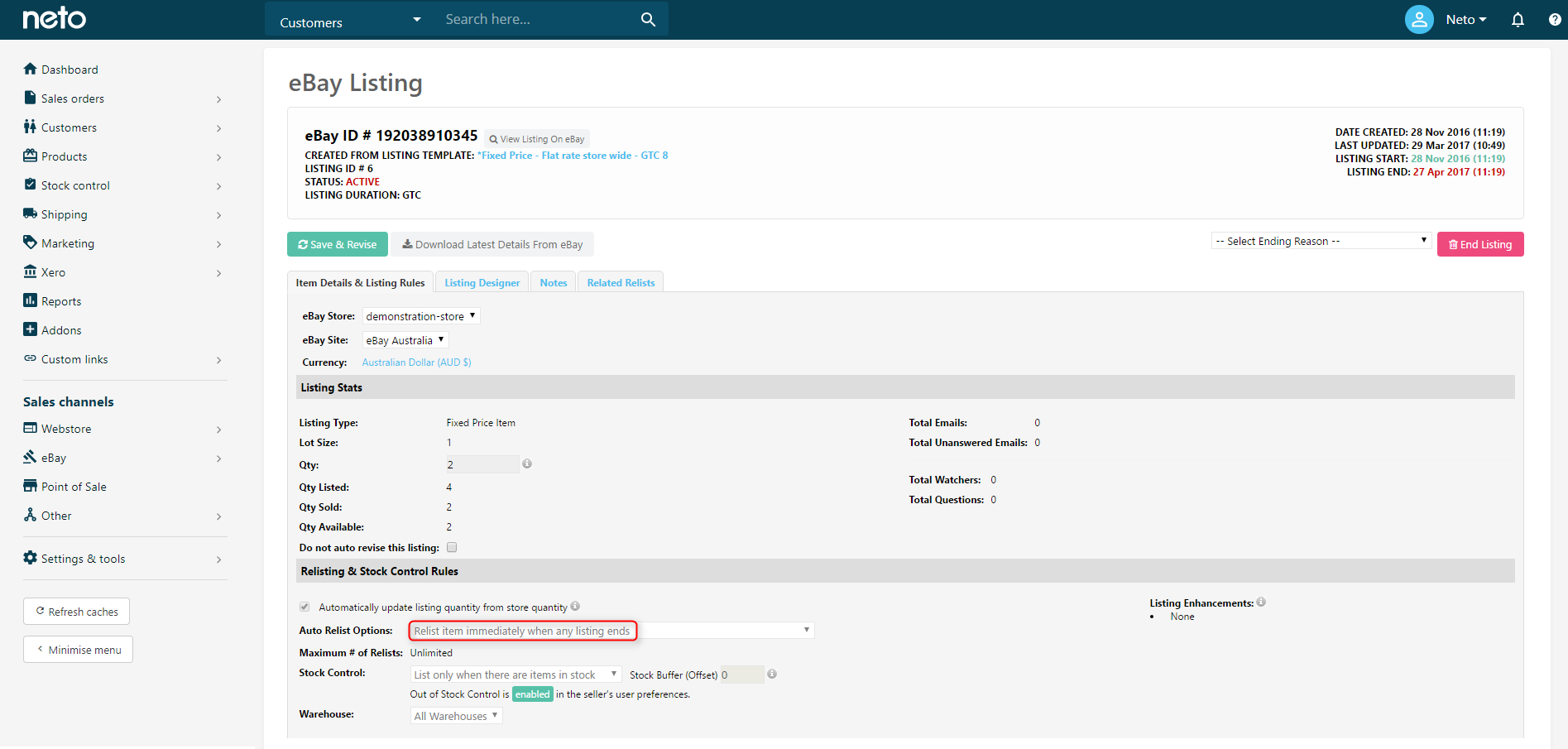This screenshot has width=1568, height=749.
Task: Click Save & Revise button
Action: click(338, 244)
